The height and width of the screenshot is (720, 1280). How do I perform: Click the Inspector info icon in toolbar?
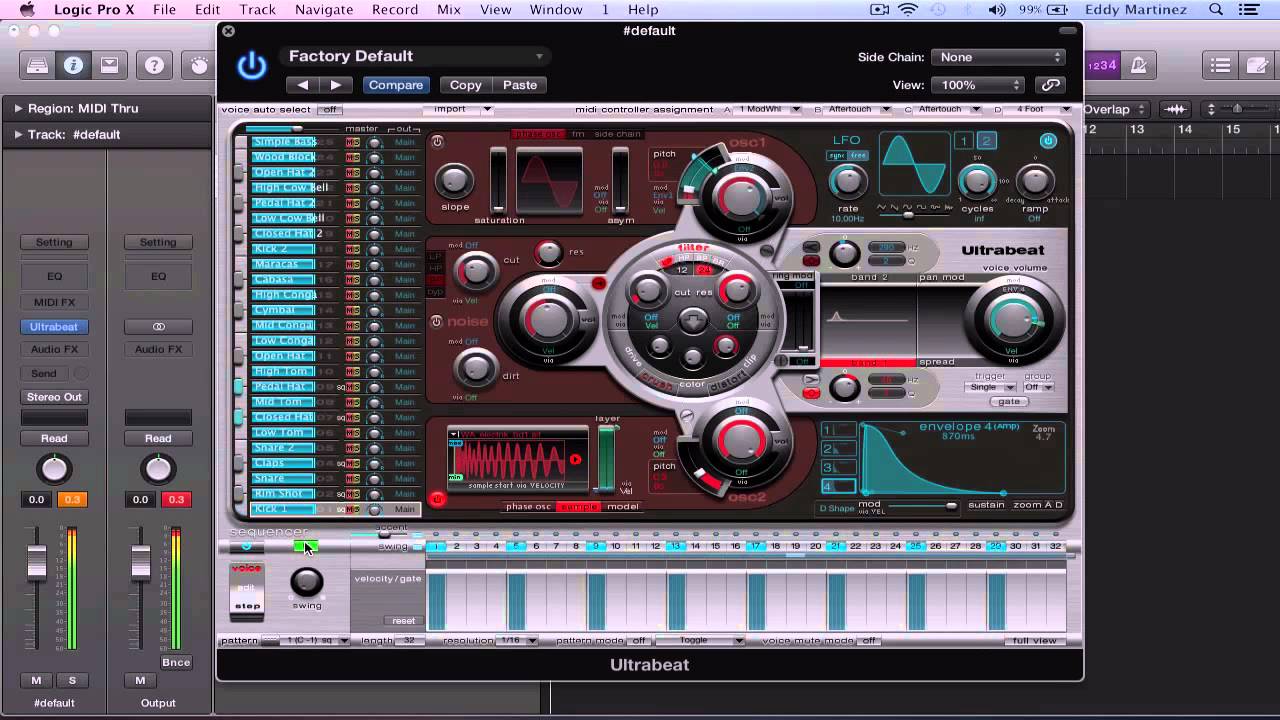coord(73,66)
